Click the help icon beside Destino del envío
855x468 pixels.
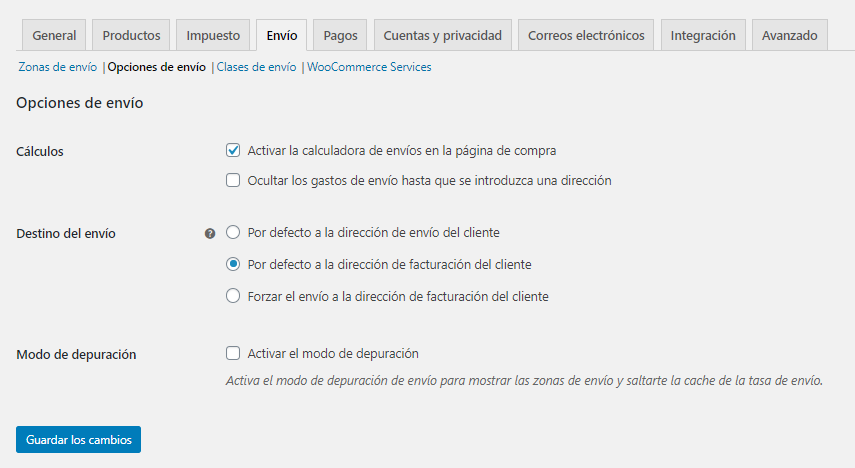(x=210, y=233)
